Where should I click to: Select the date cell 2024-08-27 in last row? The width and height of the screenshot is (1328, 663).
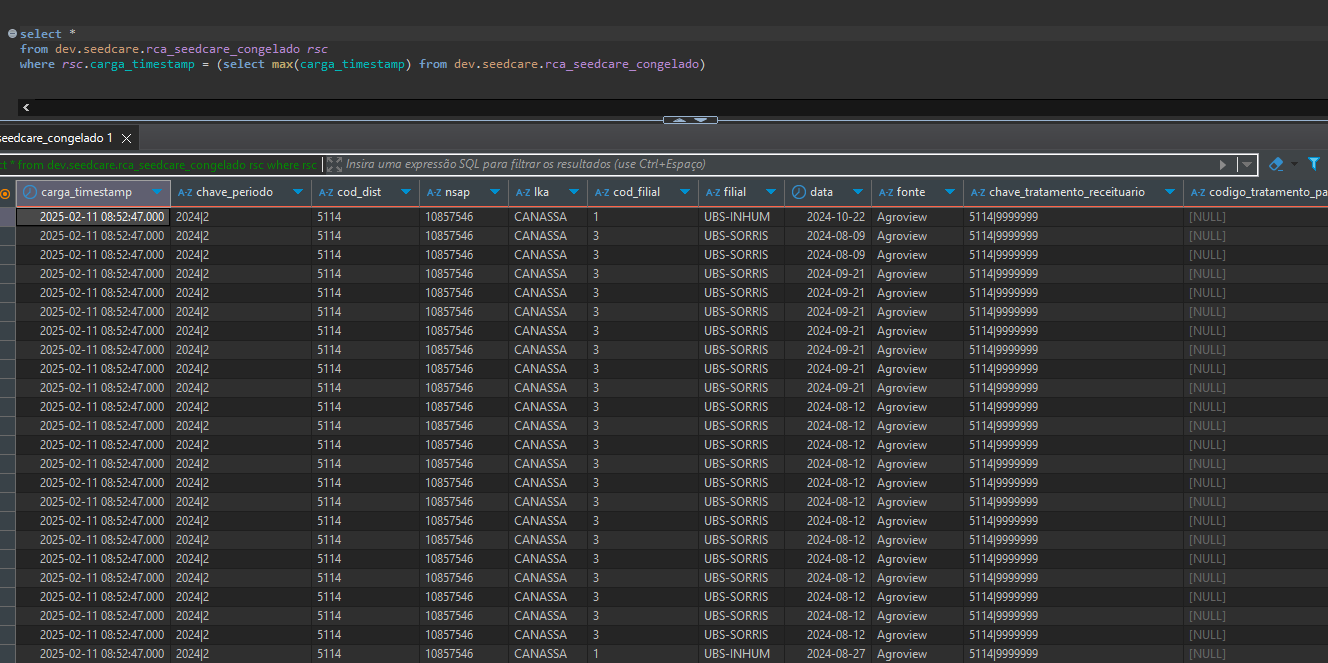828,654
